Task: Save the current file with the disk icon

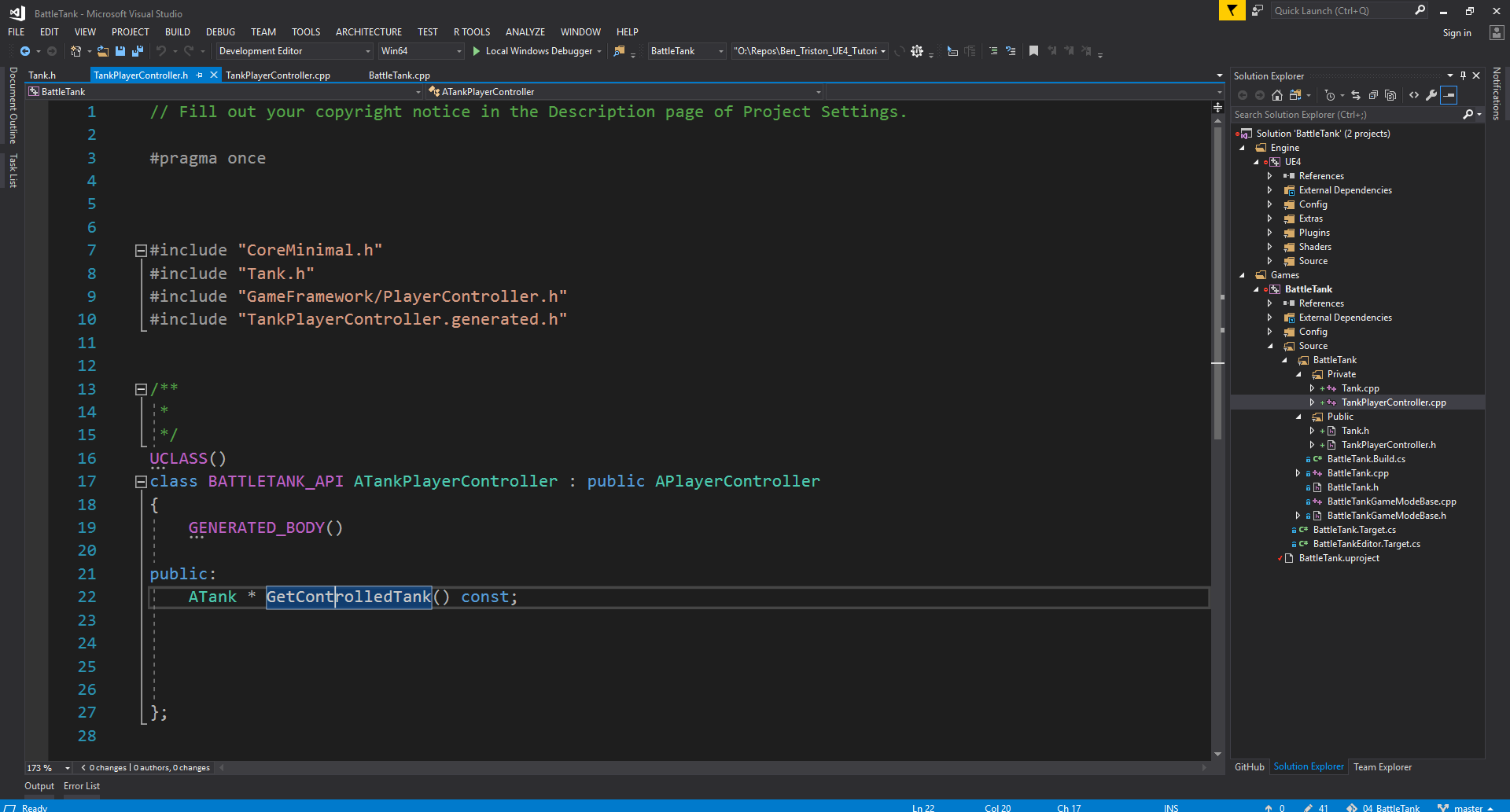Action: [120, 51]
